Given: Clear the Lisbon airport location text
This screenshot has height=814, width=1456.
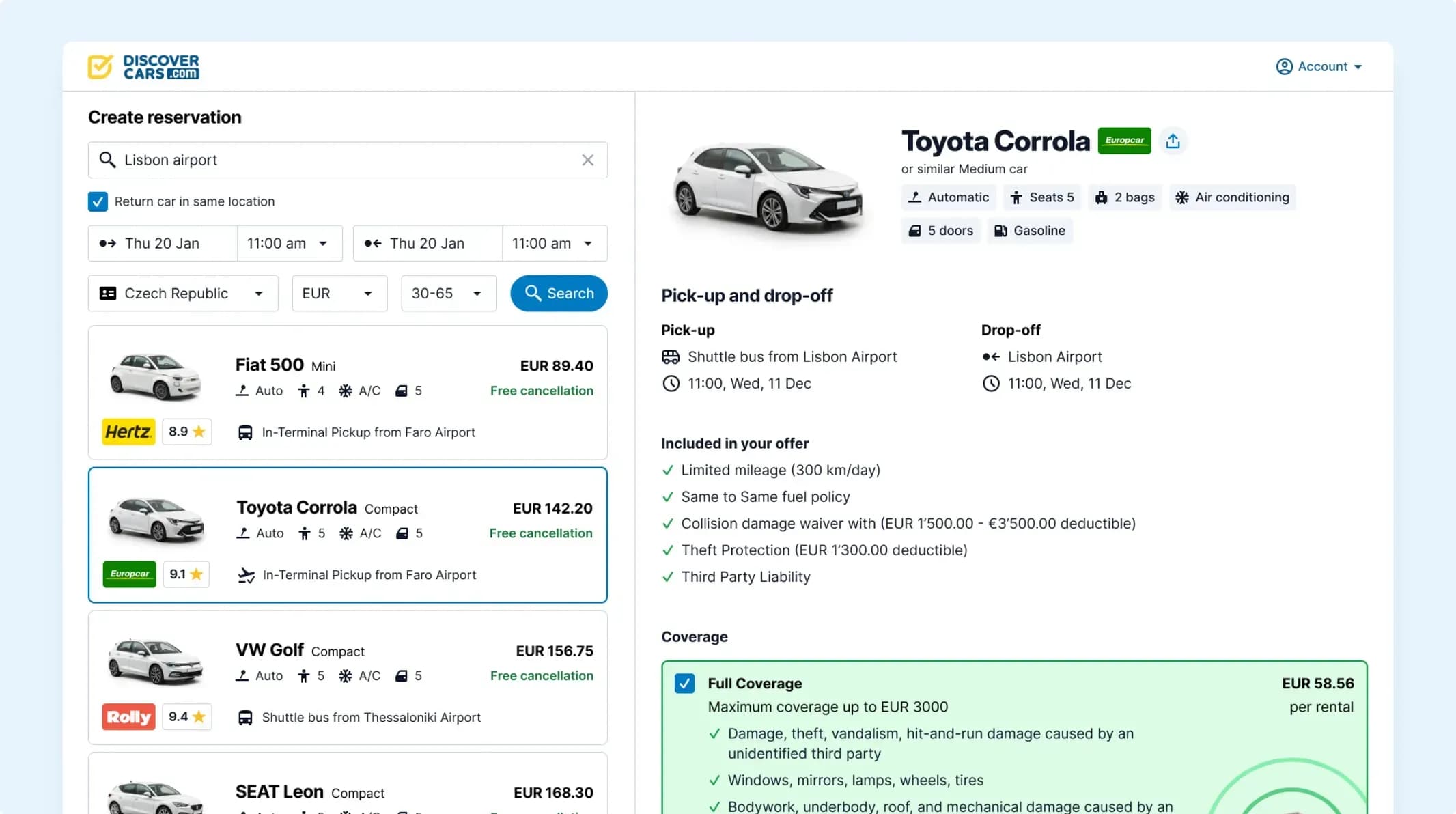Looking at the screenshot, I should [x=587, y=160].
